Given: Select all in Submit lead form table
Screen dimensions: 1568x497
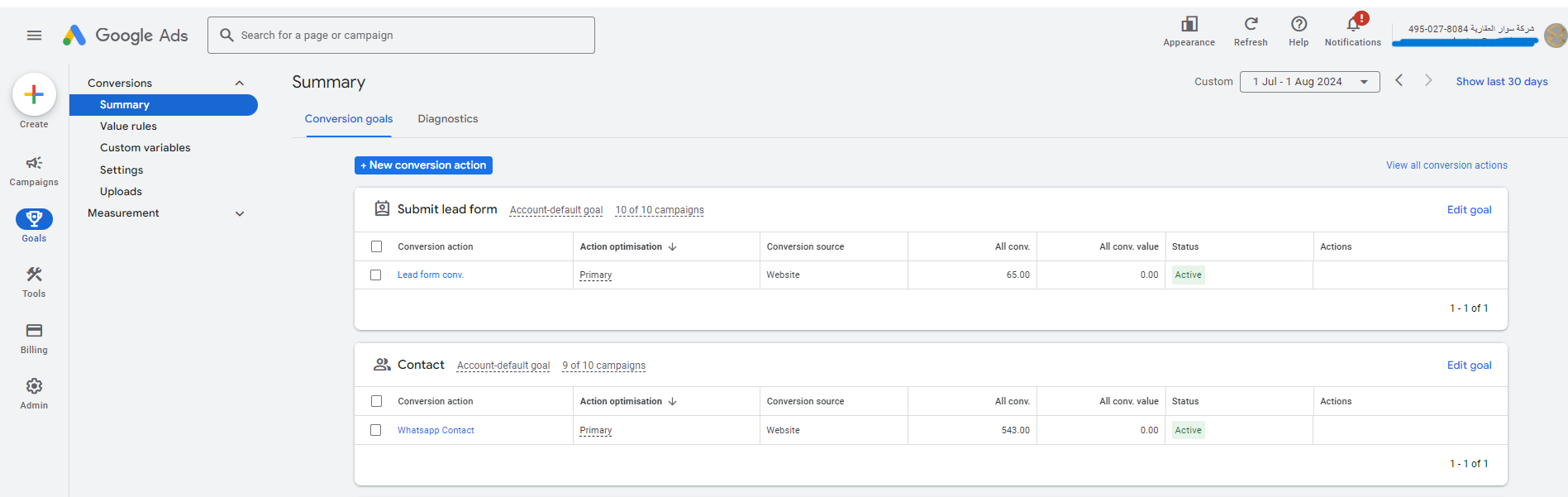Looking at the screenshot, I should pos(376,246).
